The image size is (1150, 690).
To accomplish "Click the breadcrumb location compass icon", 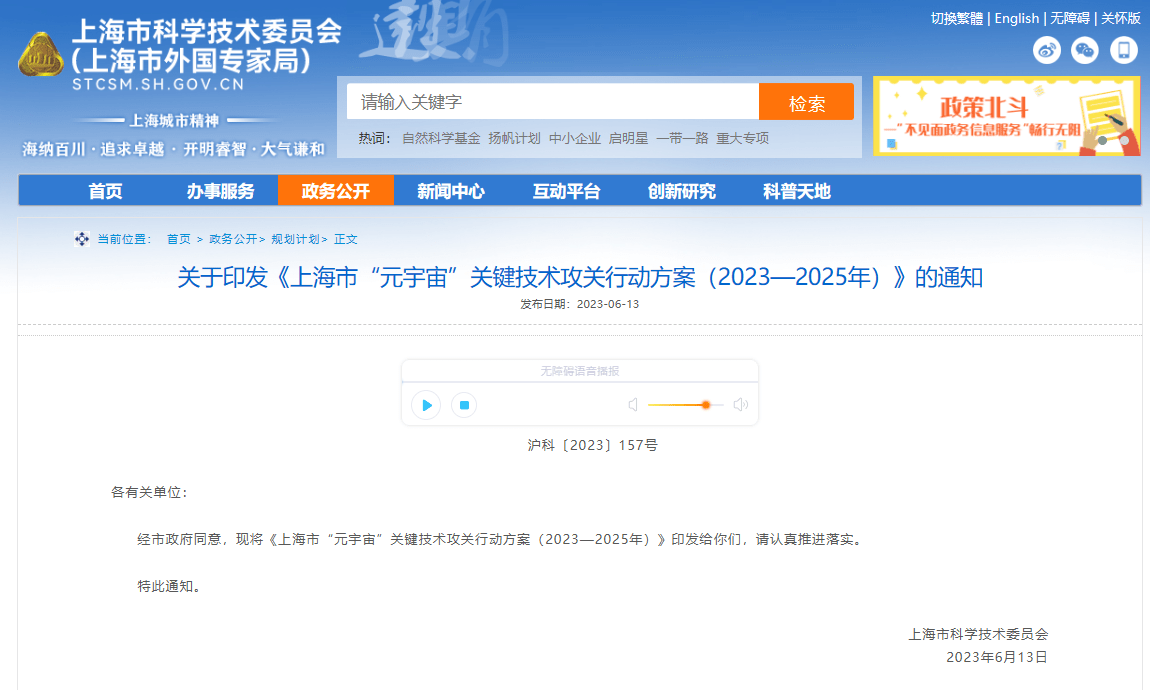I will (x=81, y=238).
